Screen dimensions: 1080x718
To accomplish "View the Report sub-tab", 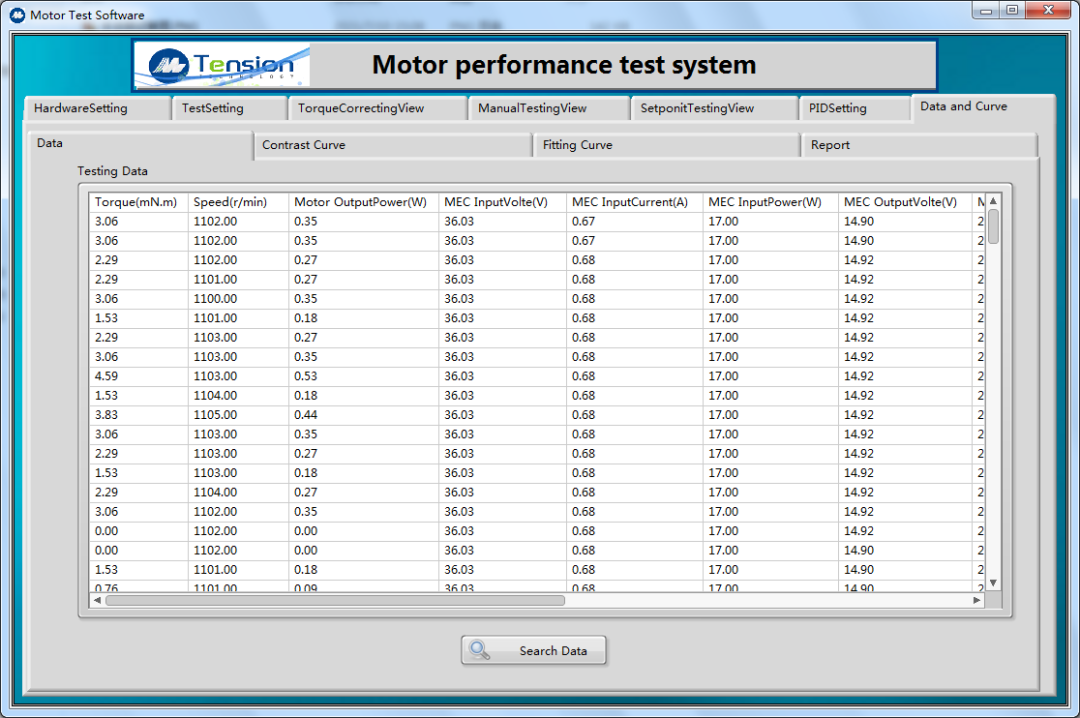I will tap(919, 145).
